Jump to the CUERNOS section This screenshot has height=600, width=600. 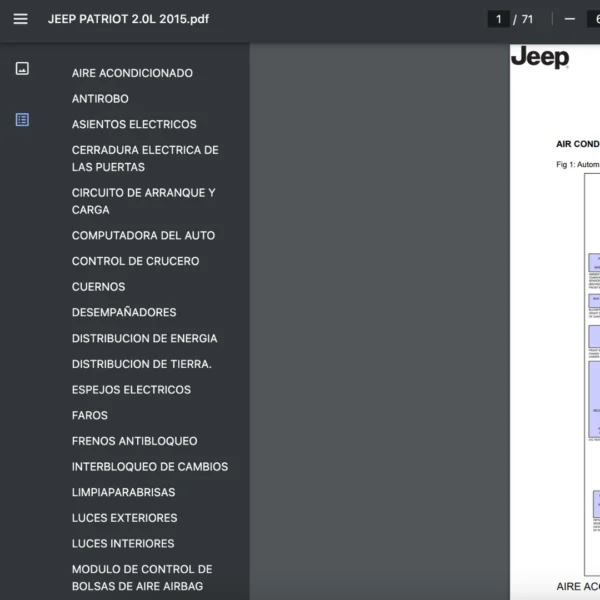click(98, 287)
